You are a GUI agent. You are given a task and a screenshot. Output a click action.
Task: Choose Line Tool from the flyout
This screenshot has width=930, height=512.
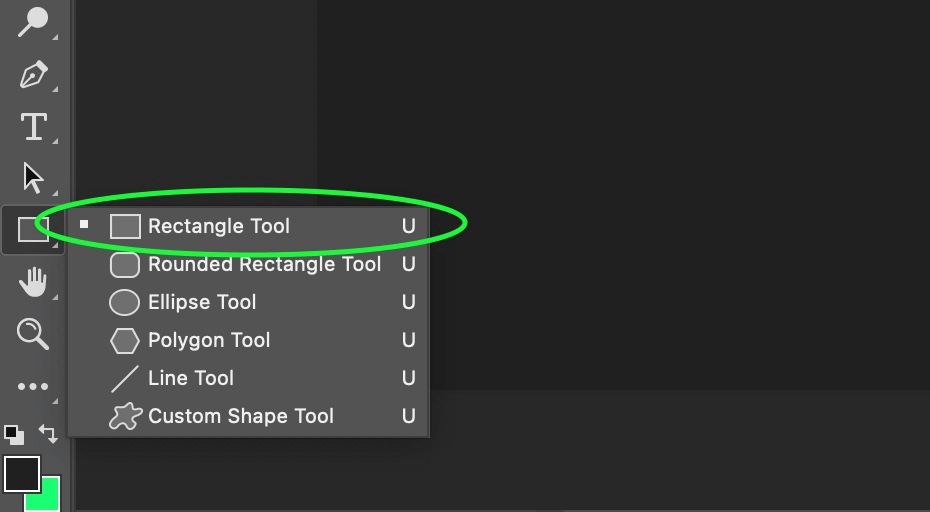(x=248, y=378)
